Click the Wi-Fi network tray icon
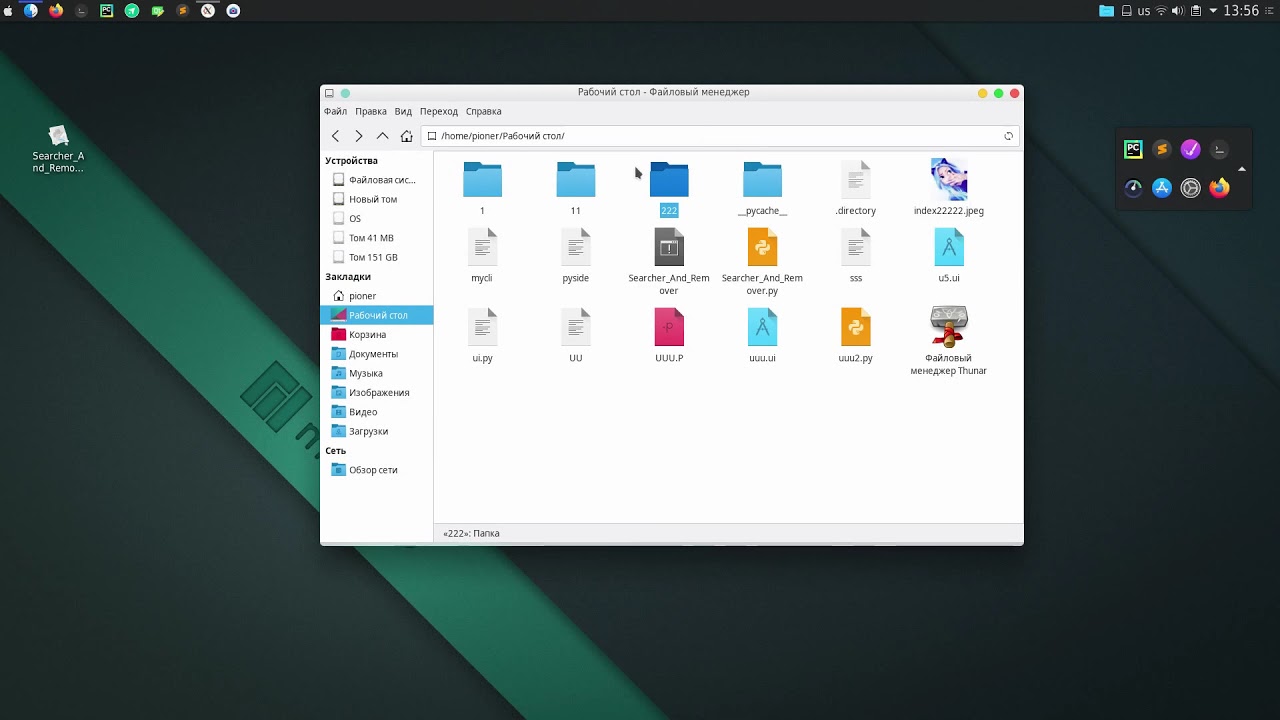The width and height of the screenshot is (1280, 720). coord(1161,11)
